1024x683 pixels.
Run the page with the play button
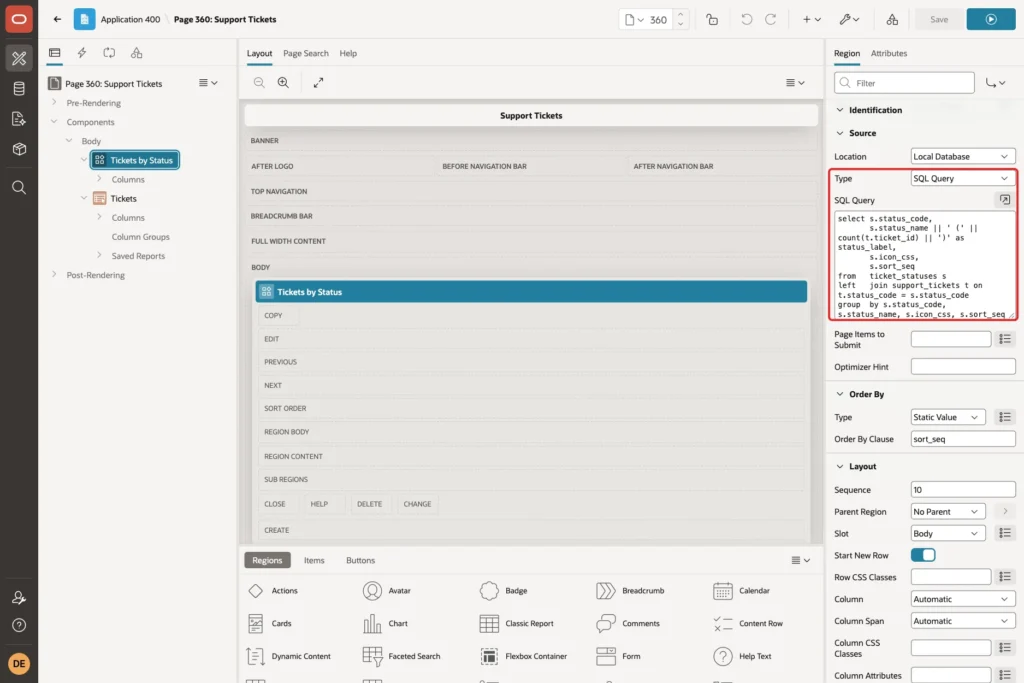991,20
